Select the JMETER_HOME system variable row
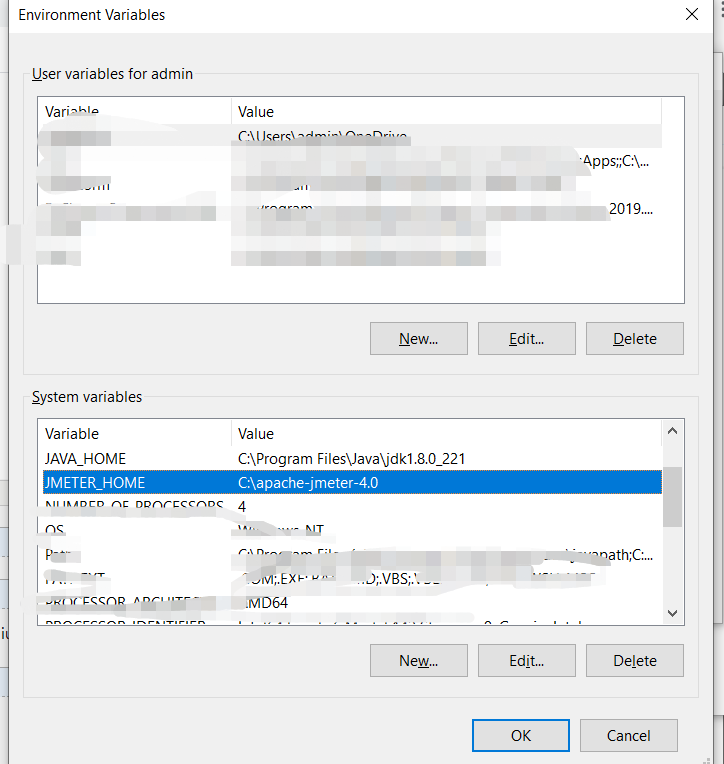 [352, 482]
